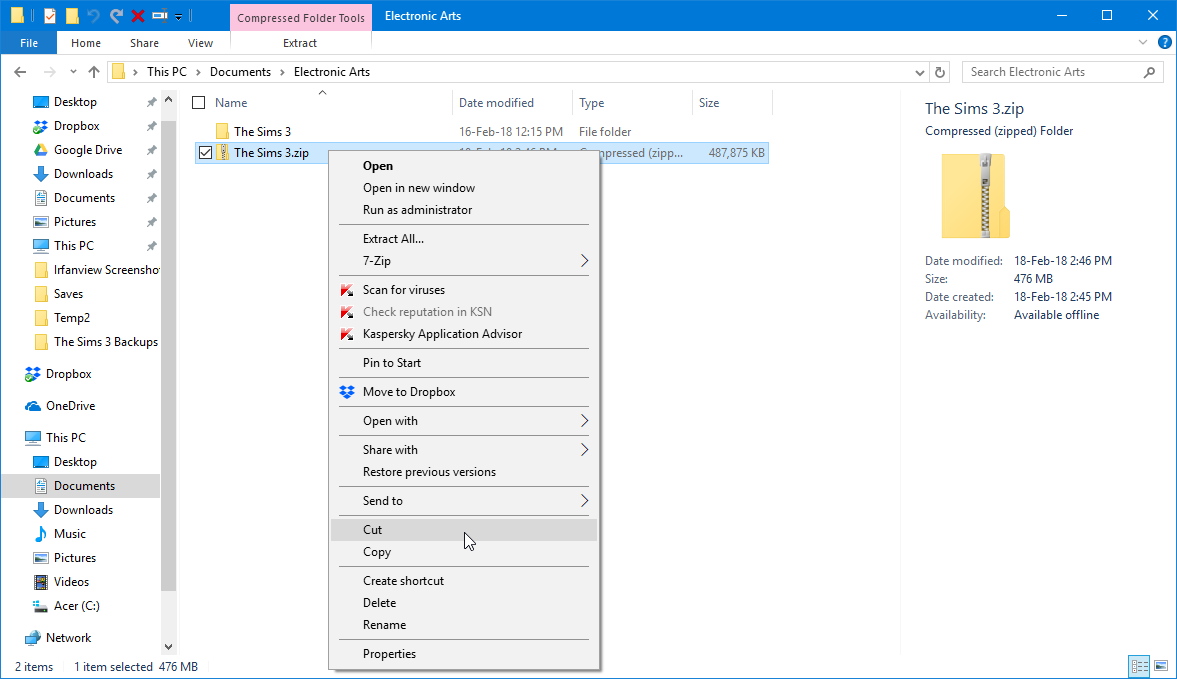Click the search magnifier icon
This screenshot has width=1177, height=679.
1149,72
